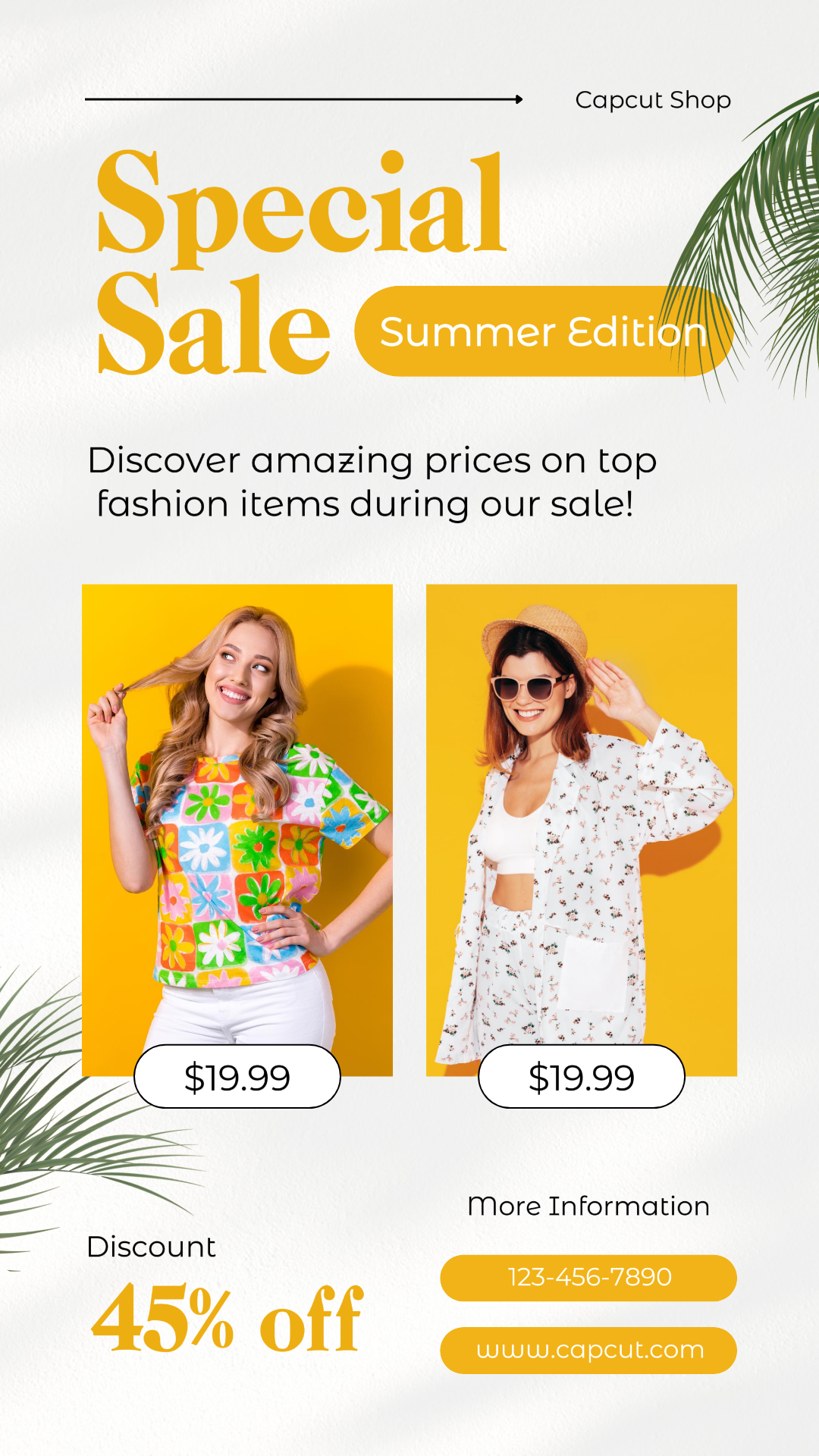Click the Capcut Shop label
Screen dimensions: 819x1456
coord(653,100)
